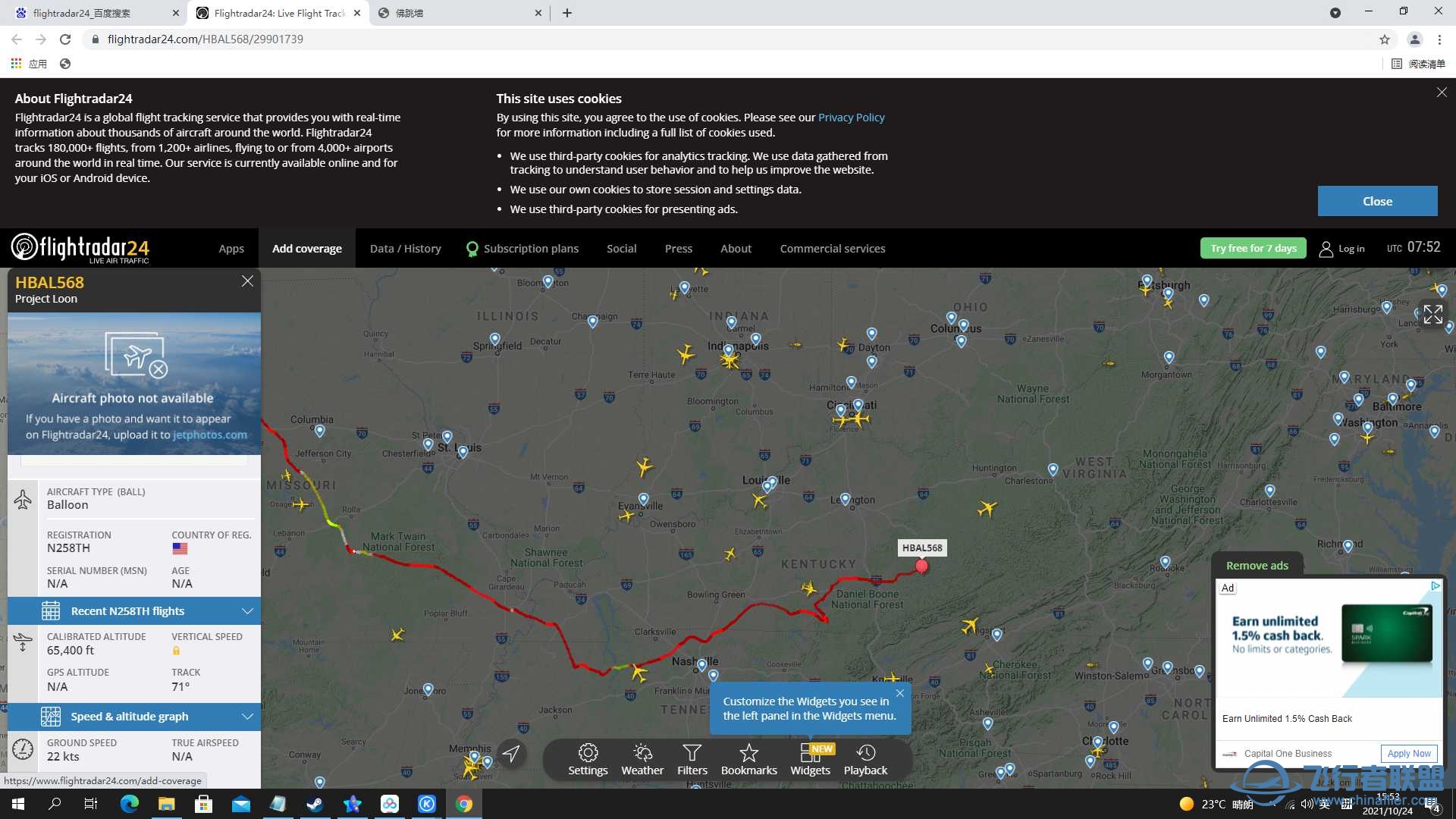
Task: Open Apps menu in the navigation bar
Action: 231,249
